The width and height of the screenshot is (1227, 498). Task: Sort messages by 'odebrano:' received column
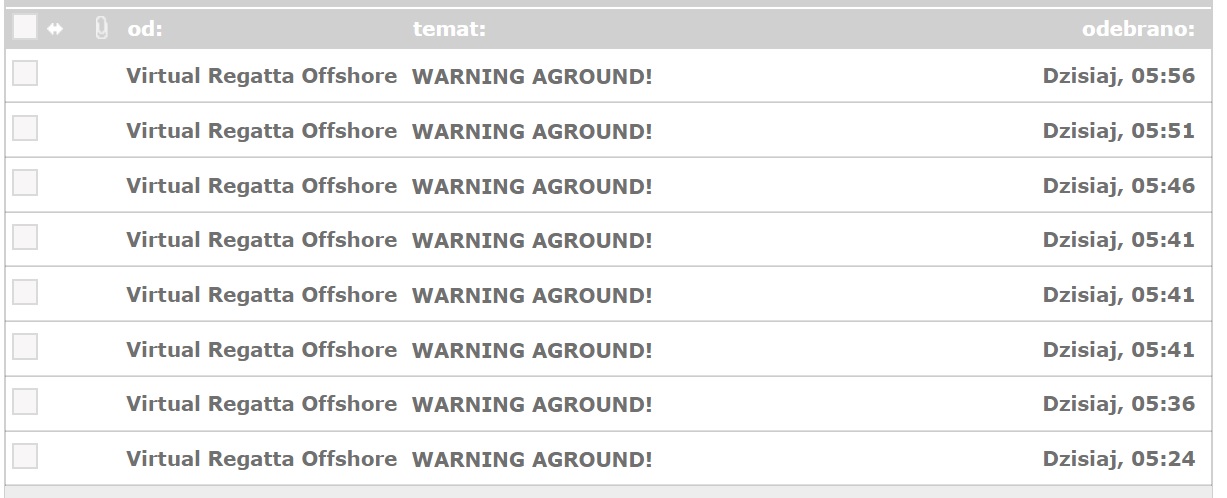[x=1139, y=30]
